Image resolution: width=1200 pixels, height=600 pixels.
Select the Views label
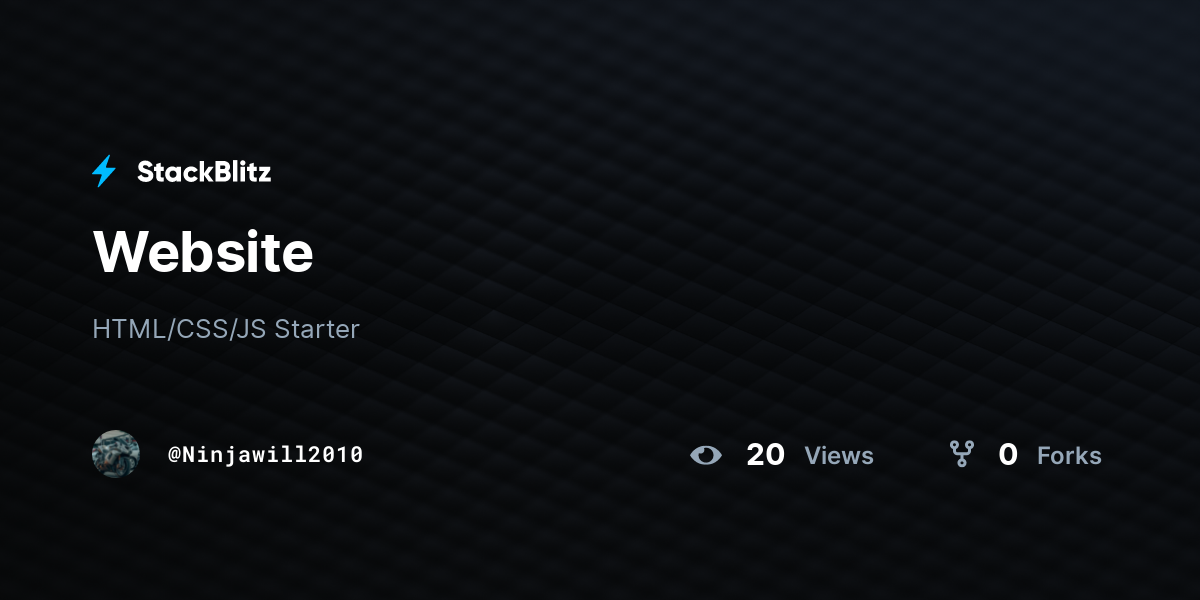839,455
